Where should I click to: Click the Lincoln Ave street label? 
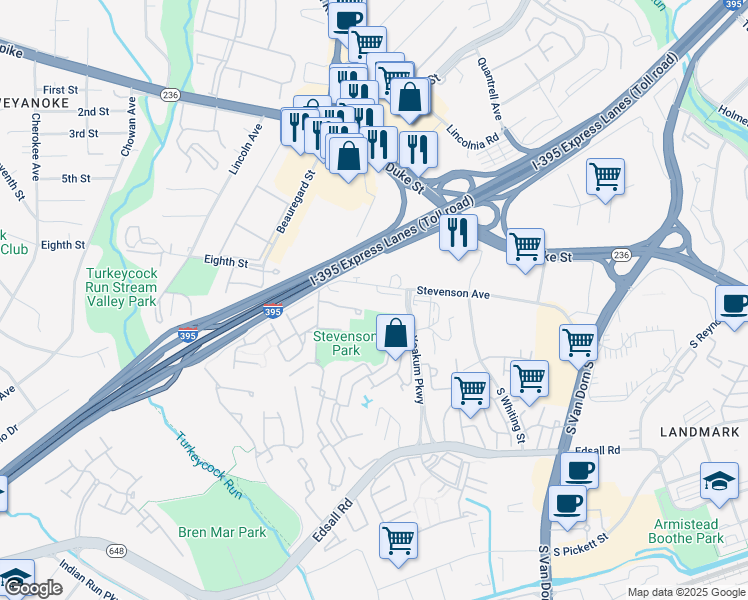point(246,149)
